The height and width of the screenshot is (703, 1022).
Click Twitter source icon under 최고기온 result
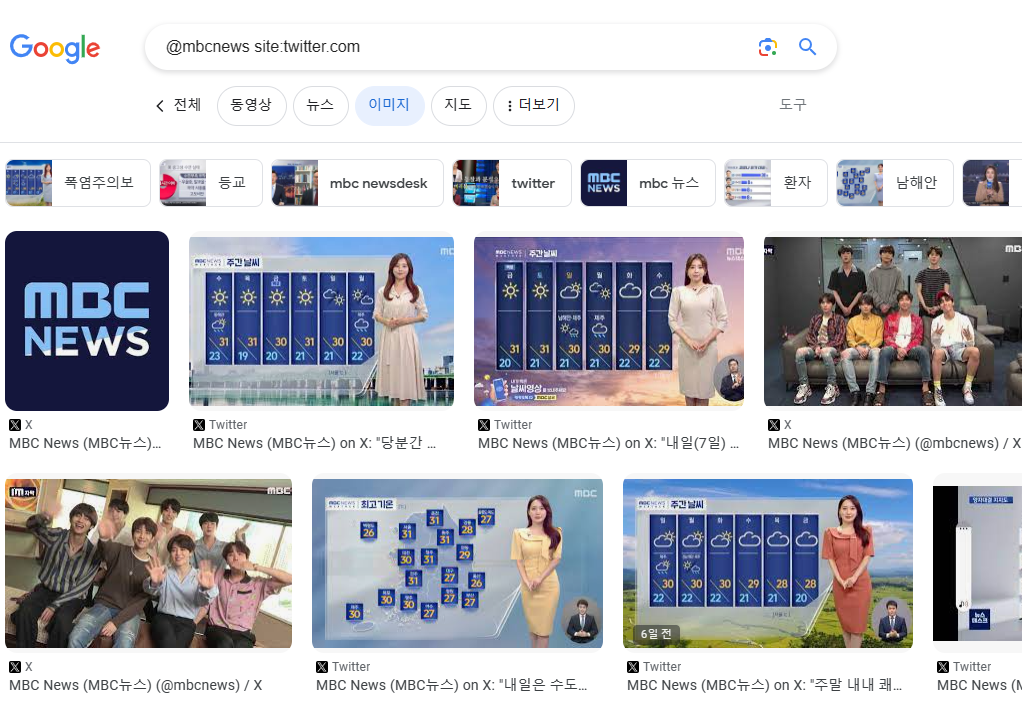tap(322, 667)
